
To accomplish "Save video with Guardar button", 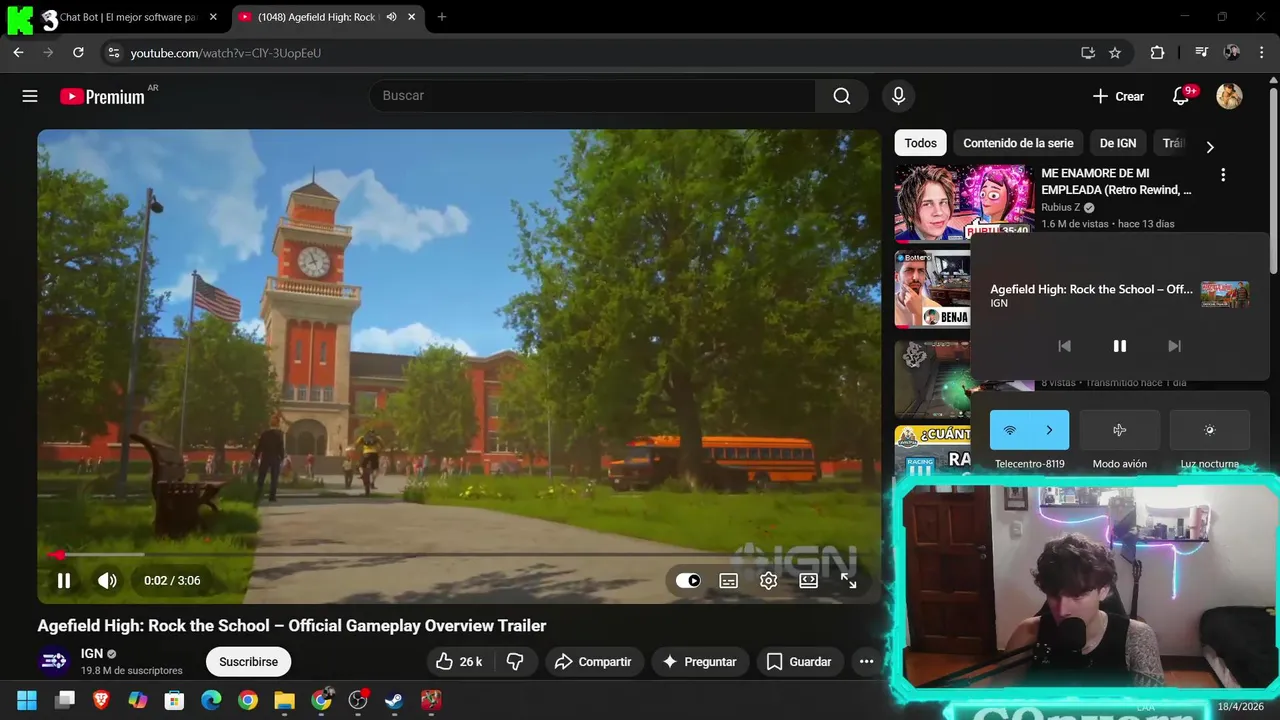I will 799,661.
